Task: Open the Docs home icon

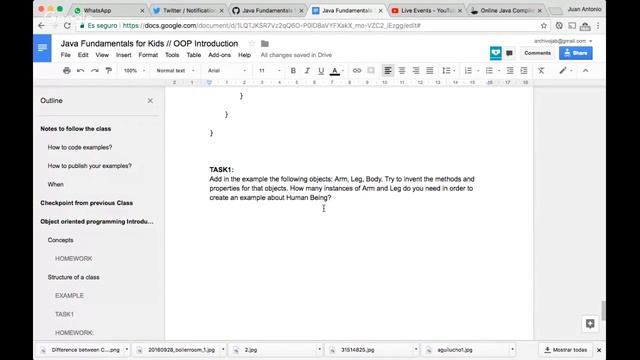Action: click(42, 48)
